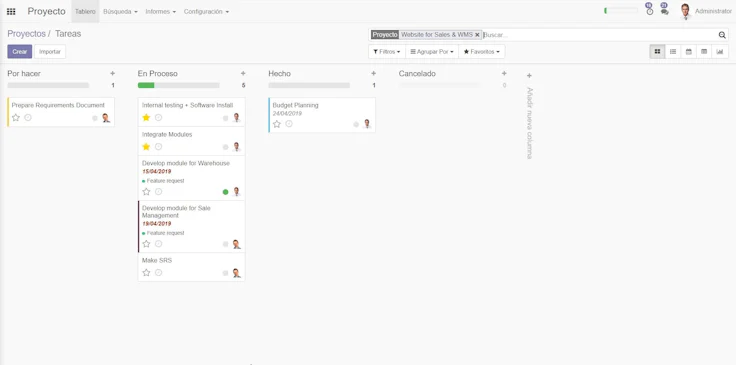Remove the Website for Sales & WMS filter
This screenshot has height=365, width=736.
click(x=477, y=35)
